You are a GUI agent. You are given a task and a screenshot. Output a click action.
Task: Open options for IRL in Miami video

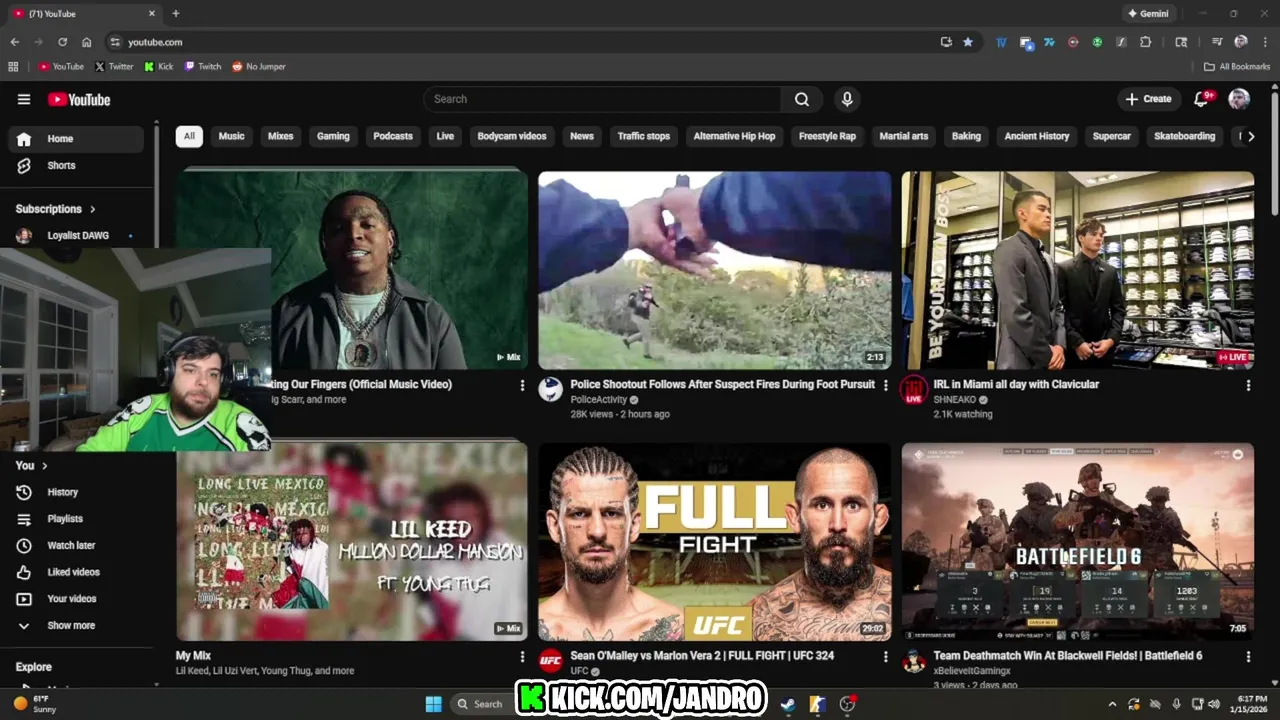1248,385
